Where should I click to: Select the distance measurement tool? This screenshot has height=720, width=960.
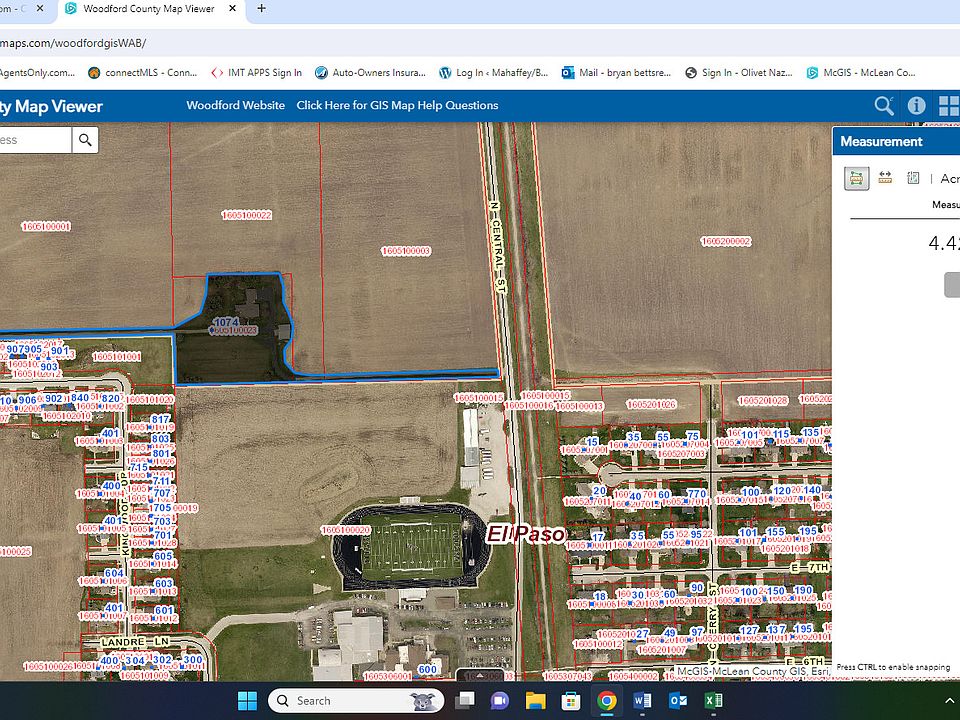(885, 178)
